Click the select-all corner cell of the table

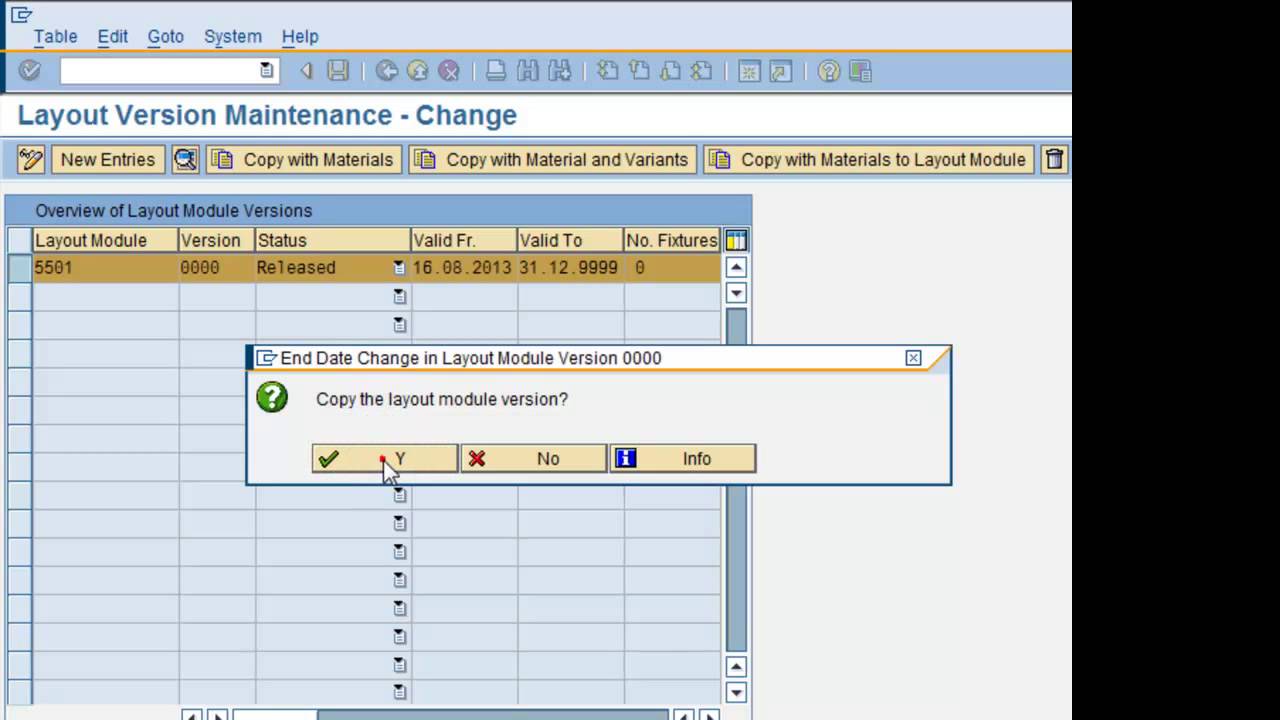tap(19, 240)
